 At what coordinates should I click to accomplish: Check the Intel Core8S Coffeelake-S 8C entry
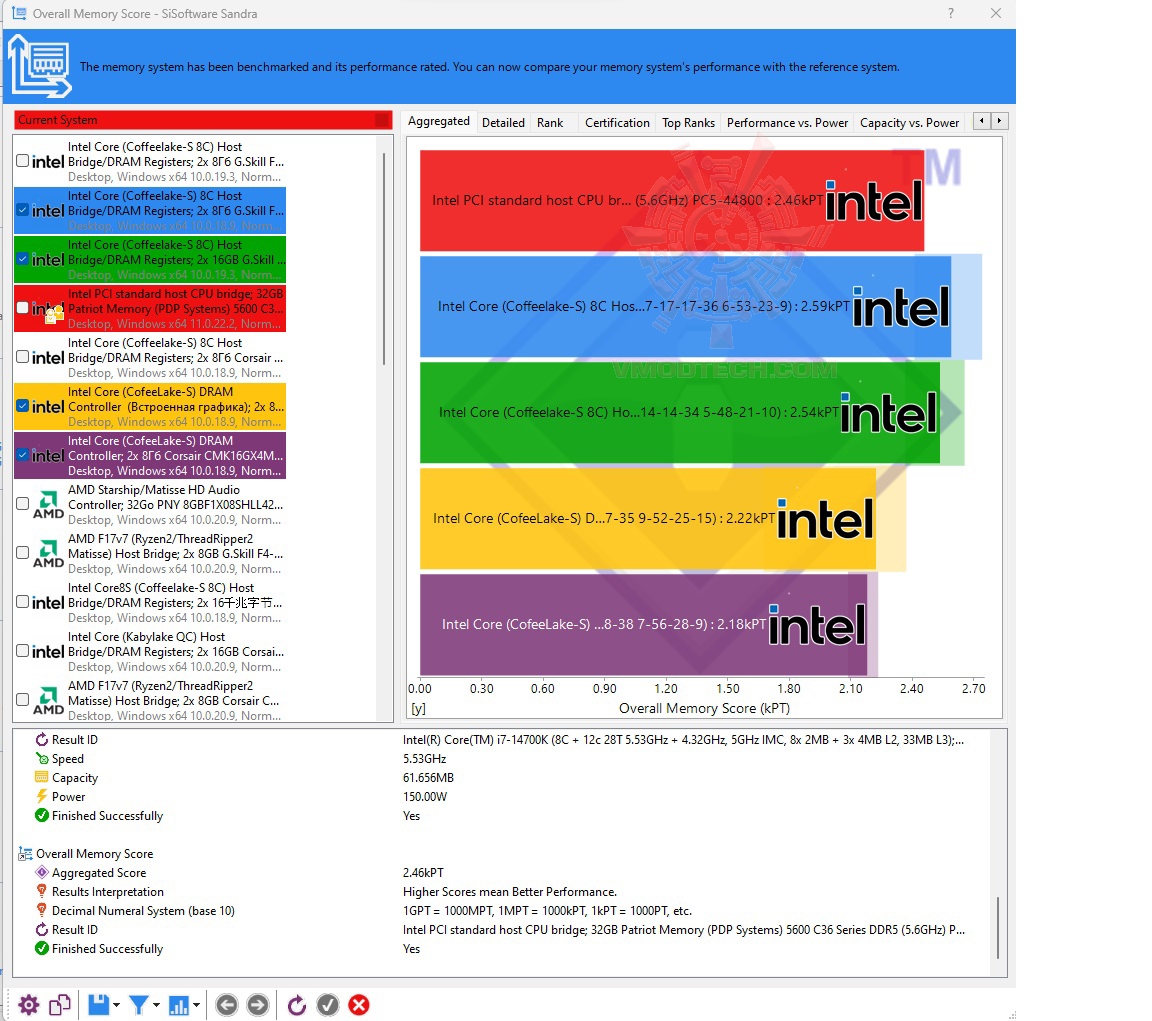pyautogui.click(x=23, y=602)
